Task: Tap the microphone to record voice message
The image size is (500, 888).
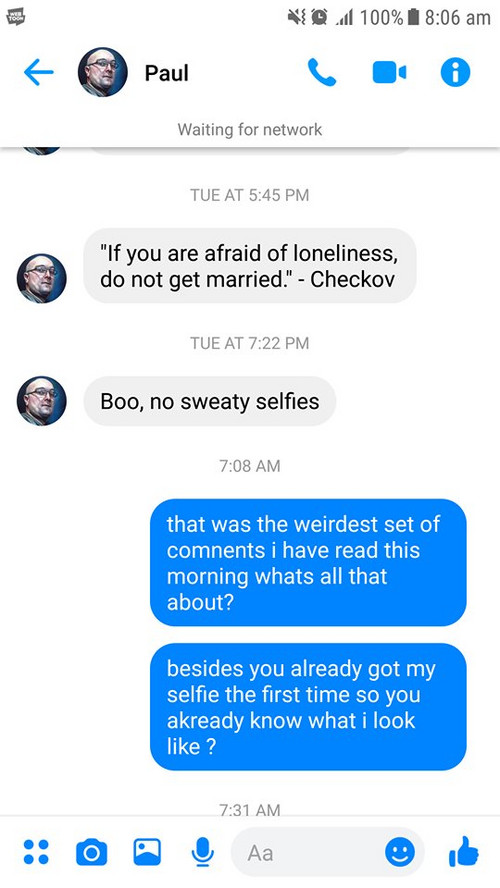Action: (x=202, y=852)
